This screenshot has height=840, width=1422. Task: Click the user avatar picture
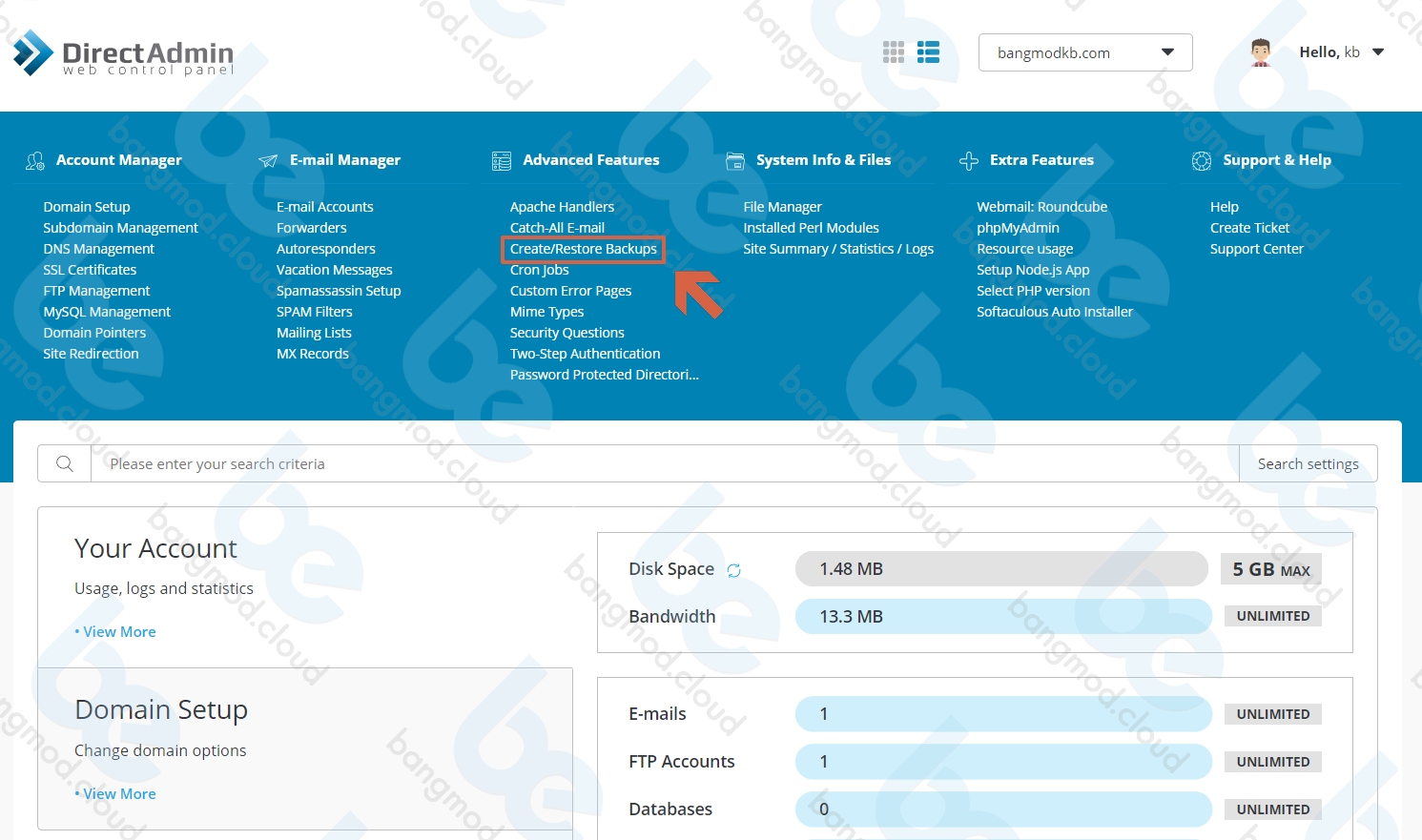point(1261,52)
